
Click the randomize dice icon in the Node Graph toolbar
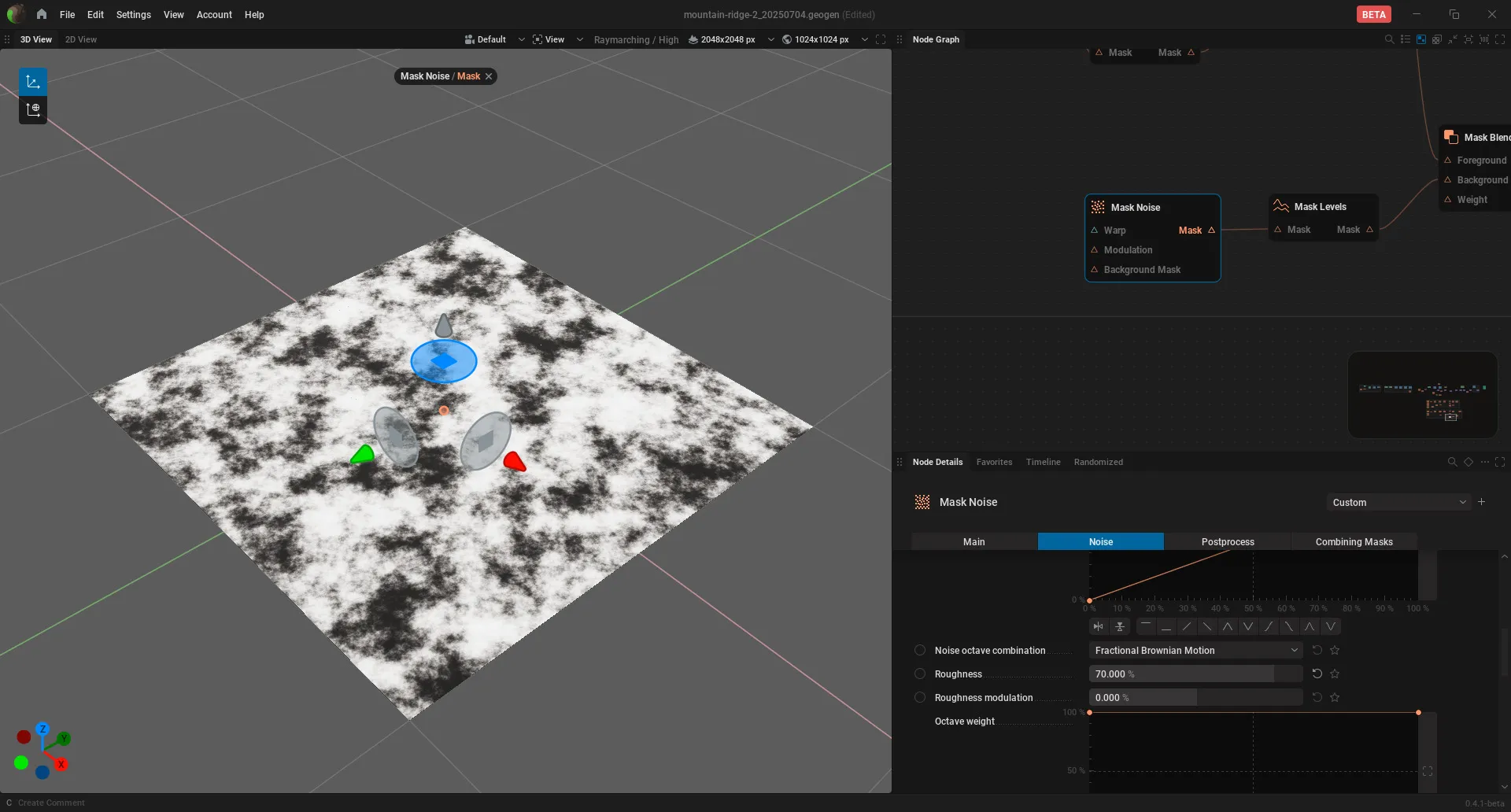click(x=1437, y=39)
